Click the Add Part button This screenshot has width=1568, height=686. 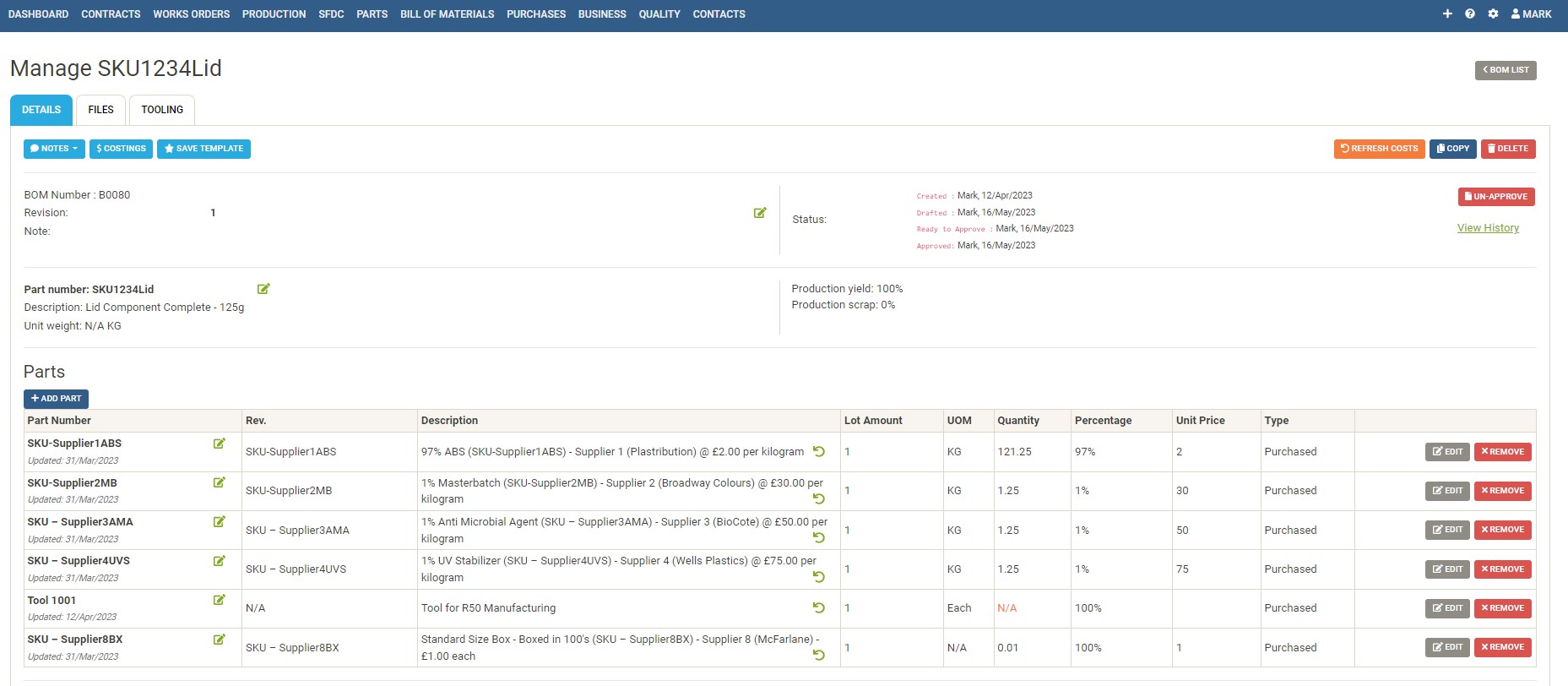click(56, 399)
